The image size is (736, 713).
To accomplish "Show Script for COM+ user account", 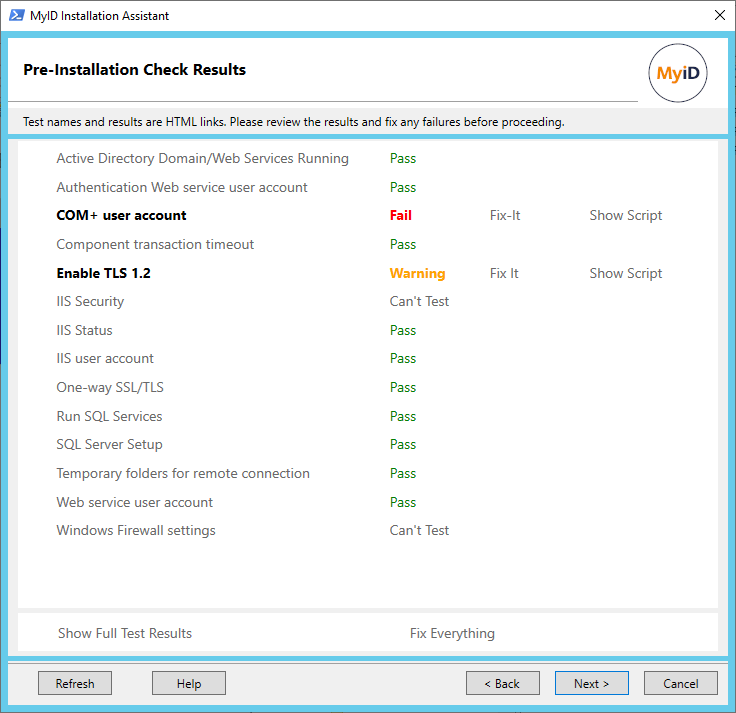I will tap(625, 215).
